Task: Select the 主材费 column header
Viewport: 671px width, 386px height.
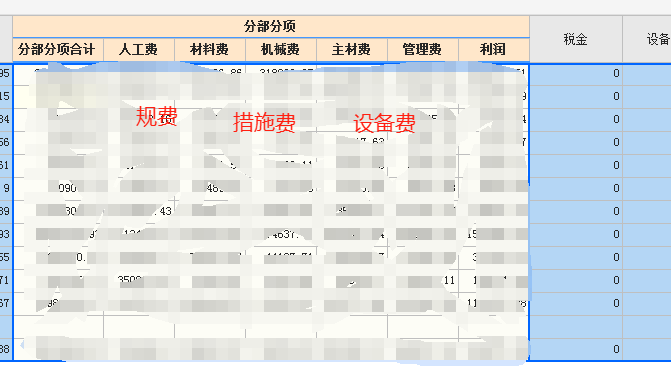Action: 352,50
